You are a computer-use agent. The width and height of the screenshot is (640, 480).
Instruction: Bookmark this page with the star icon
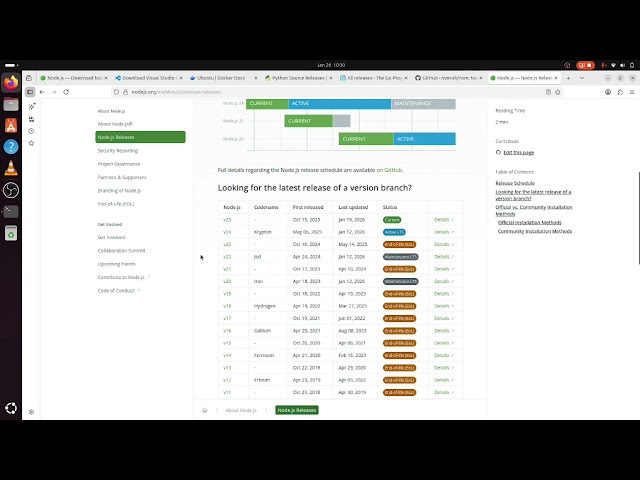pyautogui.click(x=558, y=92)
